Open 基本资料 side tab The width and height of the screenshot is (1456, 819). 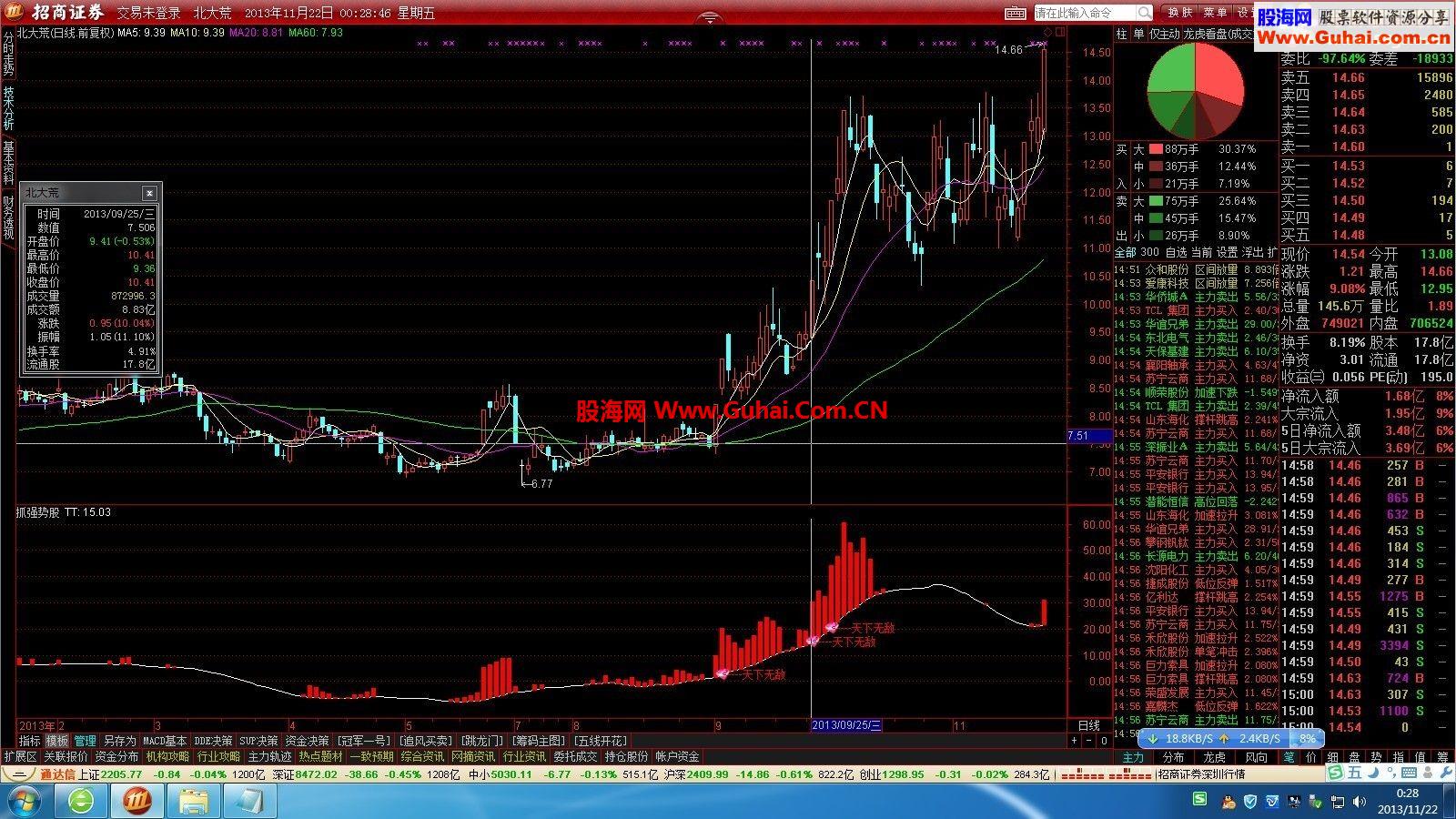click(x=8, y=163)
